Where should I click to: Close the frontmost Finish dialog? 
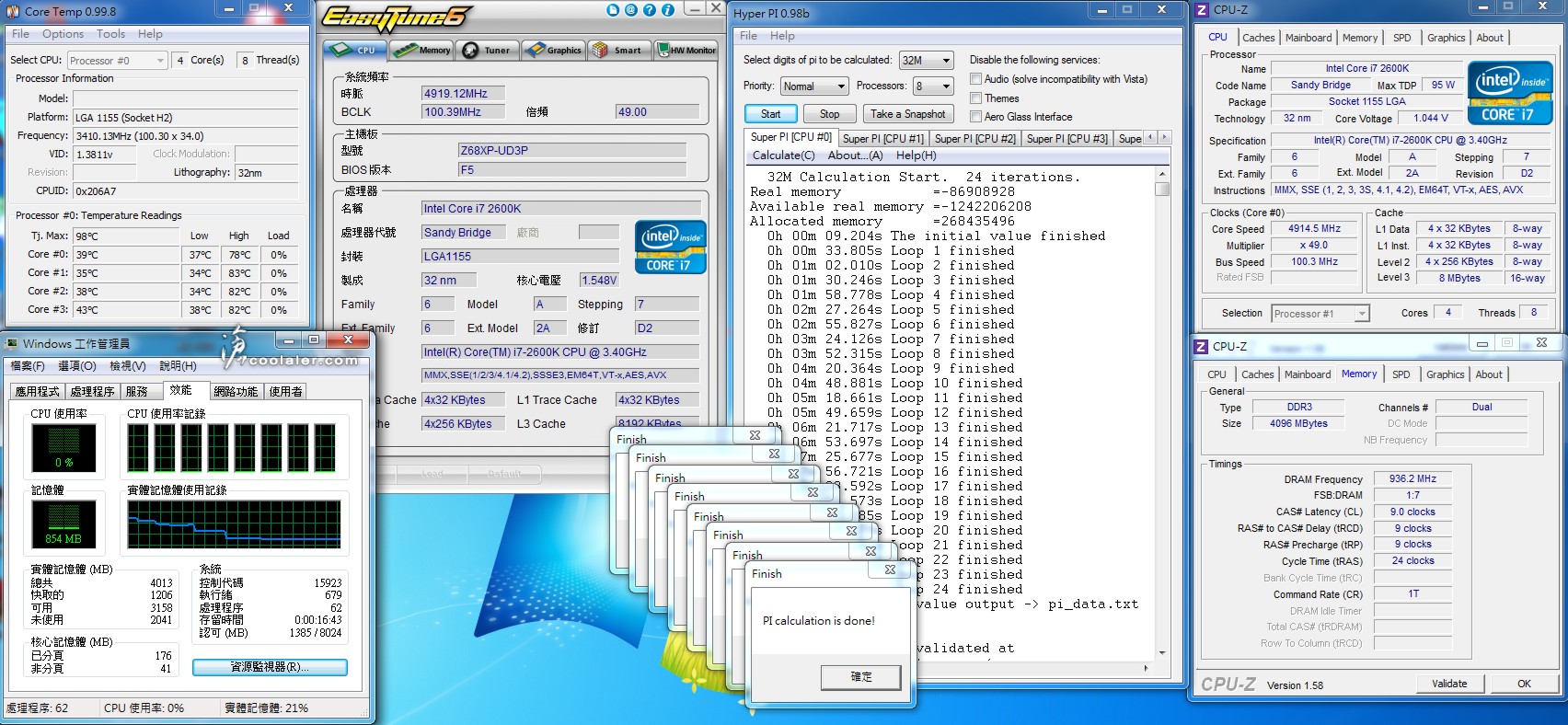click(x=890, y=570)
